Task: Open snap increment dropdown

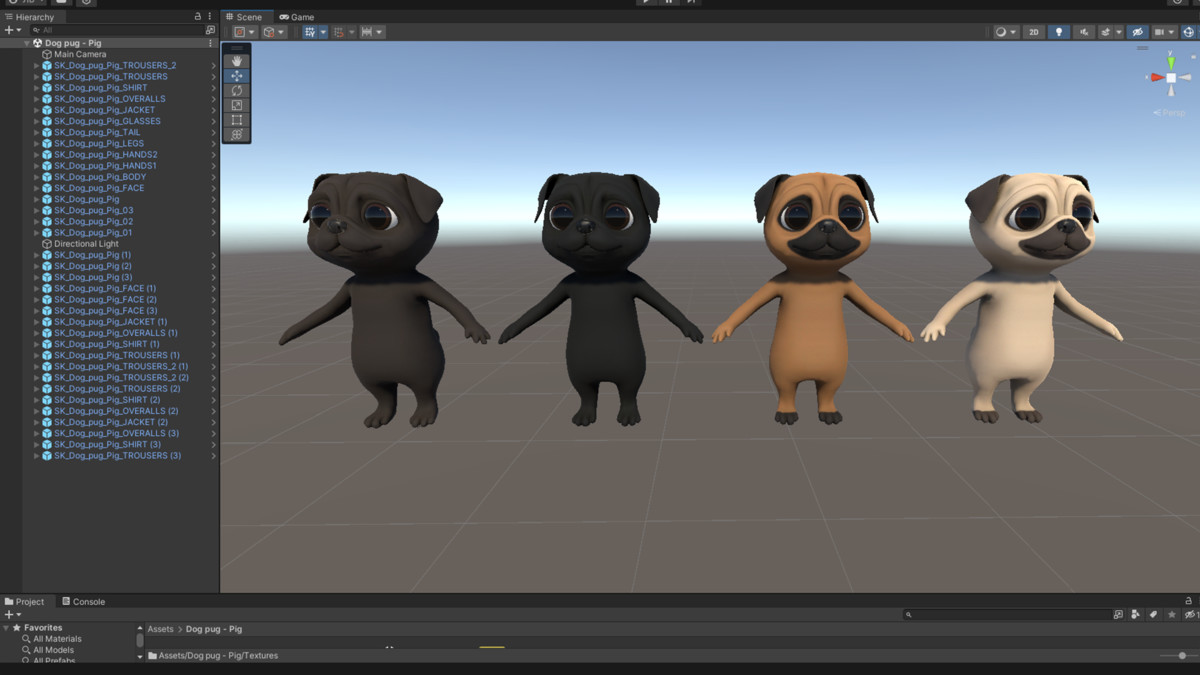Action: point(372,32)
